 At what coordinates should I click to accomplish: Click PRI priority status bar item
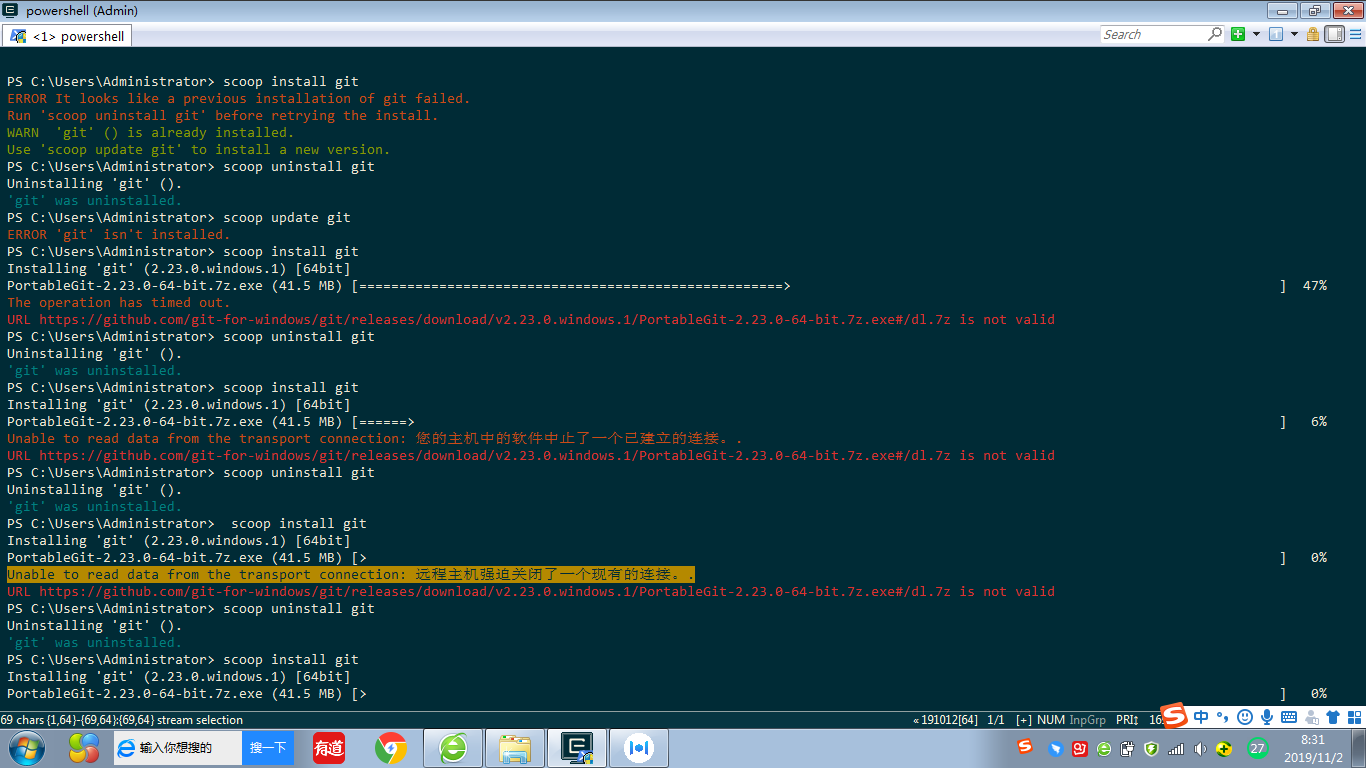[x=1127, y=720]
